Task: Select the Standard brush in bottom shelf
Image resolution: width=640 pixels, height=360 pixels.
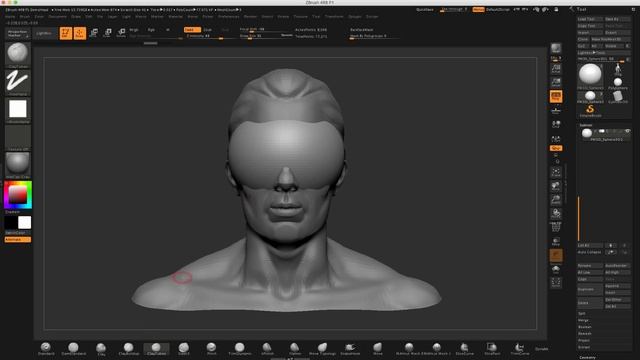Action: pos(46,349)
